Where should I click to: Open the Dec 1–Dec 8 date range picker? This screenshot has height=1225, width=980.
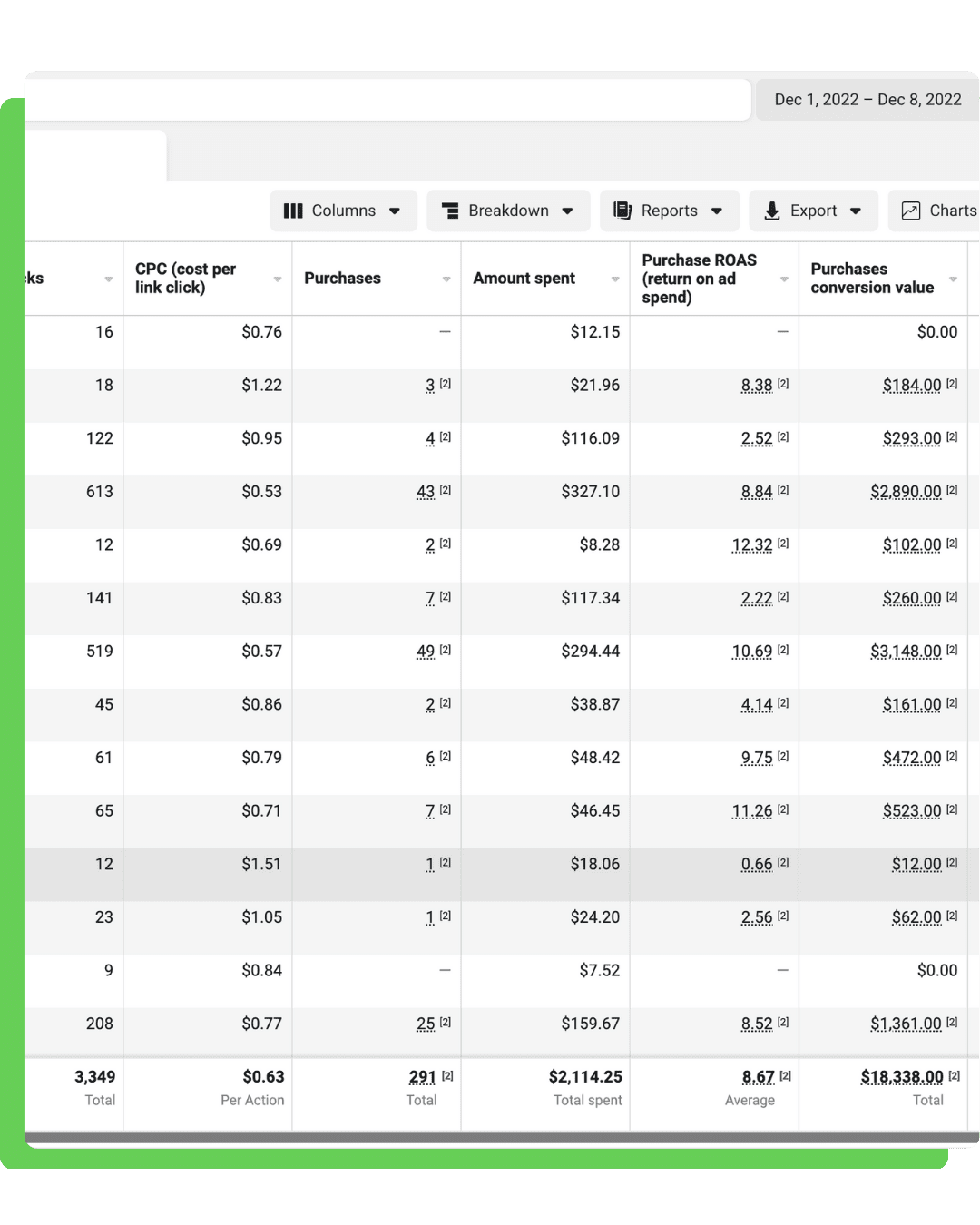point(867,100)
